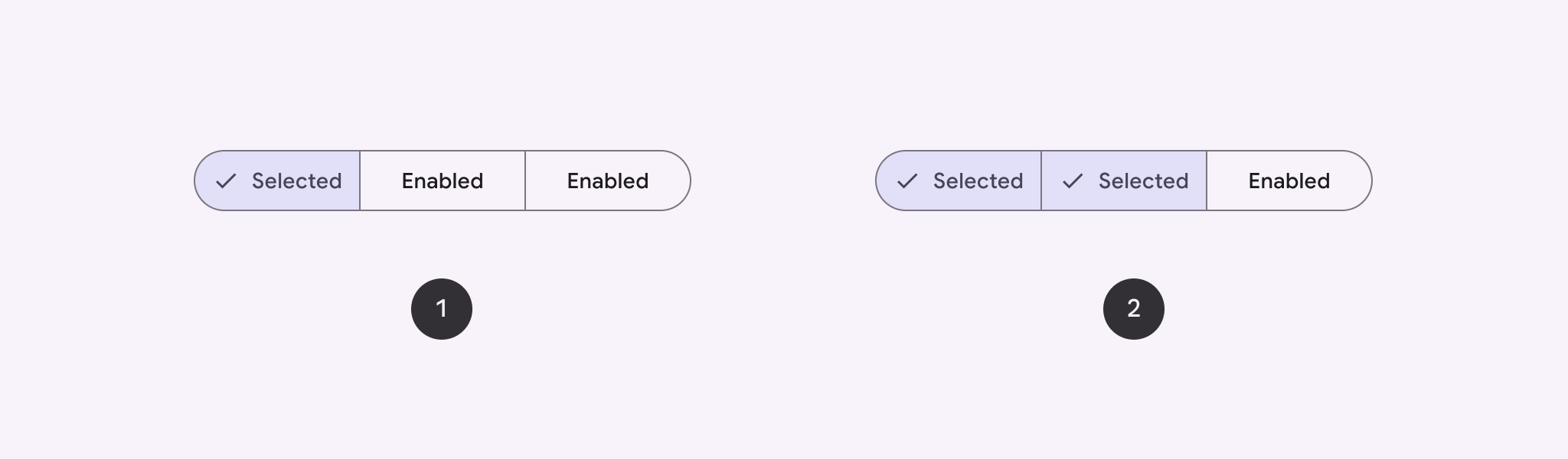Select the rightmost Enabled segment in left group

tap(608, 181)
